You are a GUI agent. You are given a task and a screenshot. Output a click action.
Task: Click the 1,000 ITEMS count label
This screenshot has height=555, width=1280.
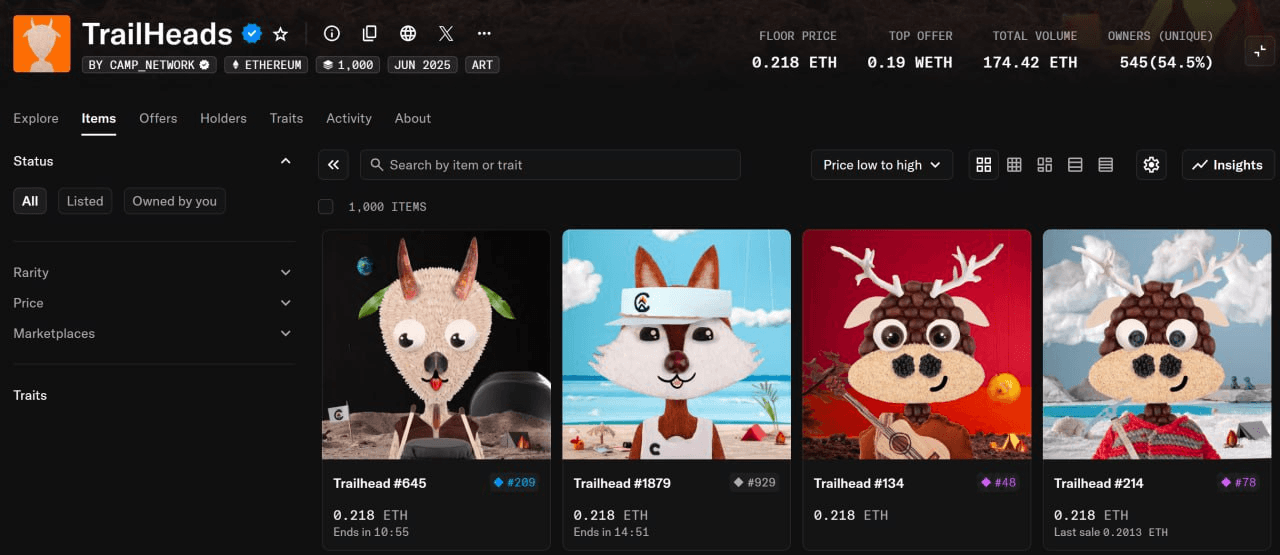(387, 207)
